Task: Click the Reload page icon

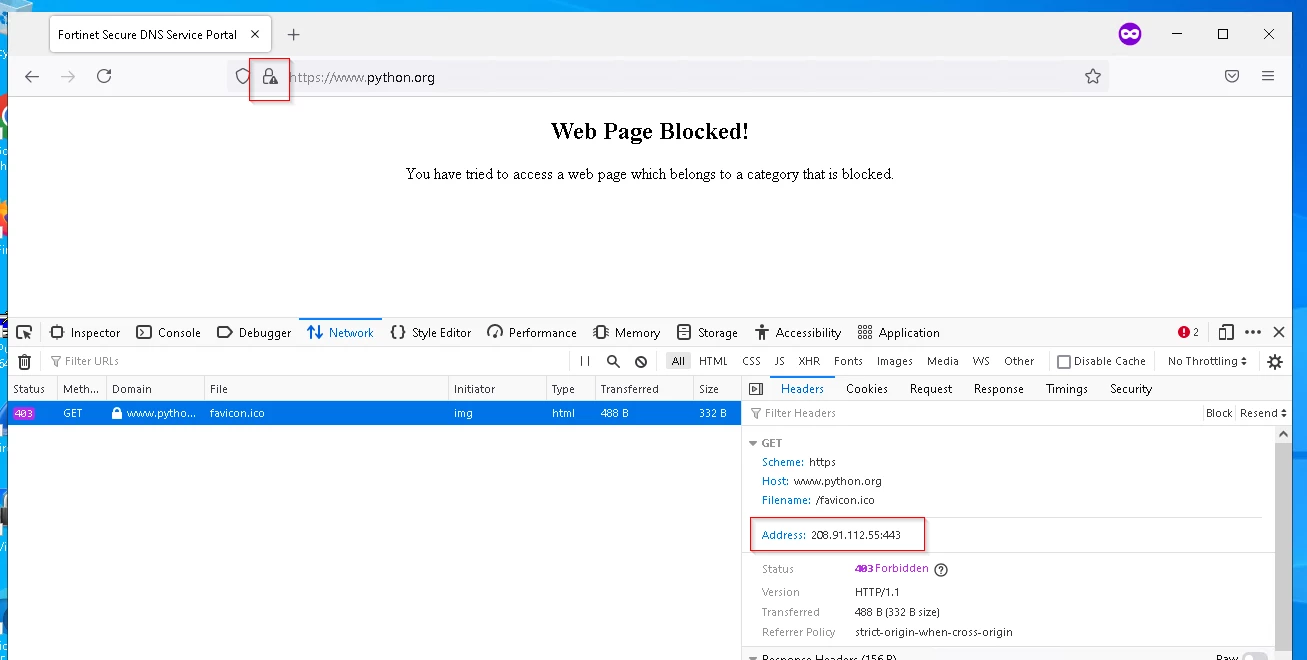Action: pos(104,76)
